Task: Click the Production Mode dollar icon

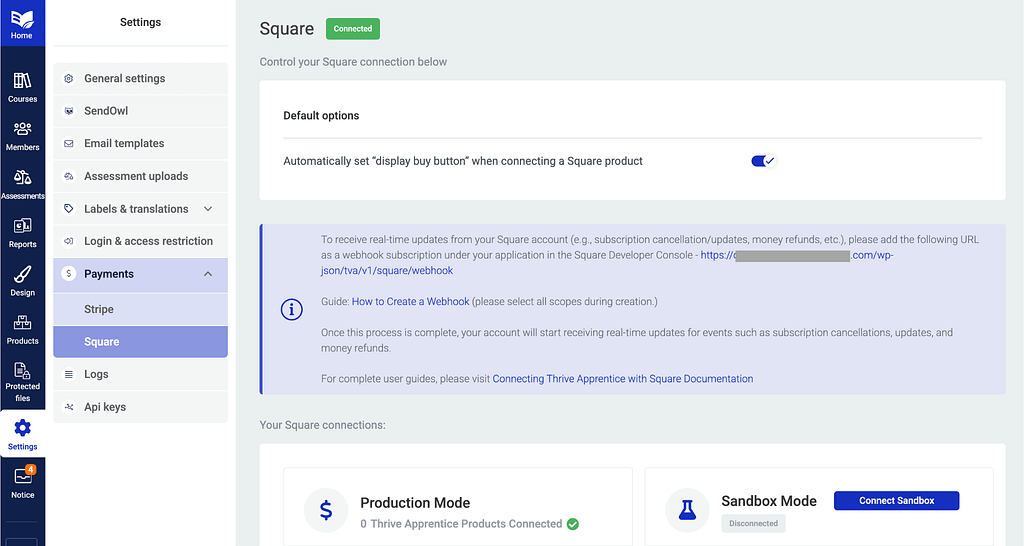Action: [x=326, y=511]
